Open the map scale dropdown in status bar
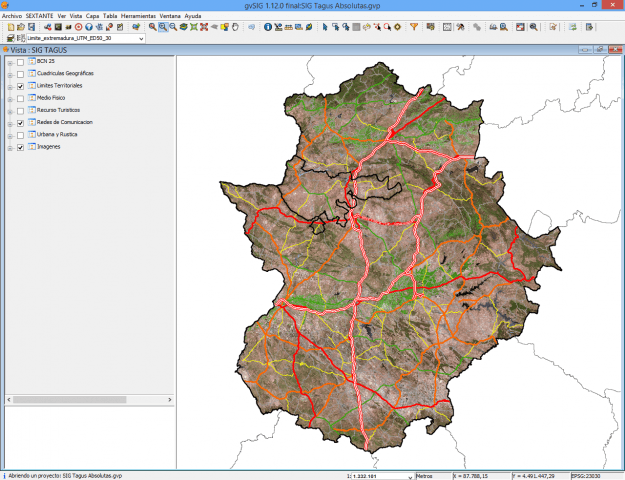 click(410, 476)
